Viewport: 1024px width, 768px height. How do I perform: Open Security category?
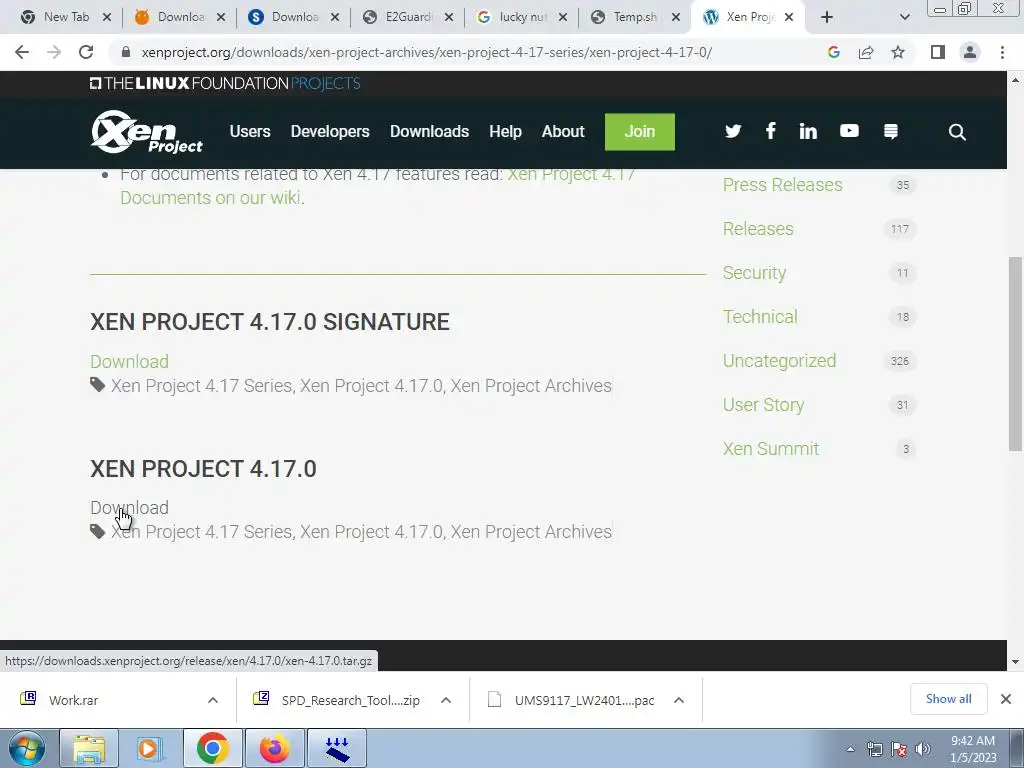(754, 273)
